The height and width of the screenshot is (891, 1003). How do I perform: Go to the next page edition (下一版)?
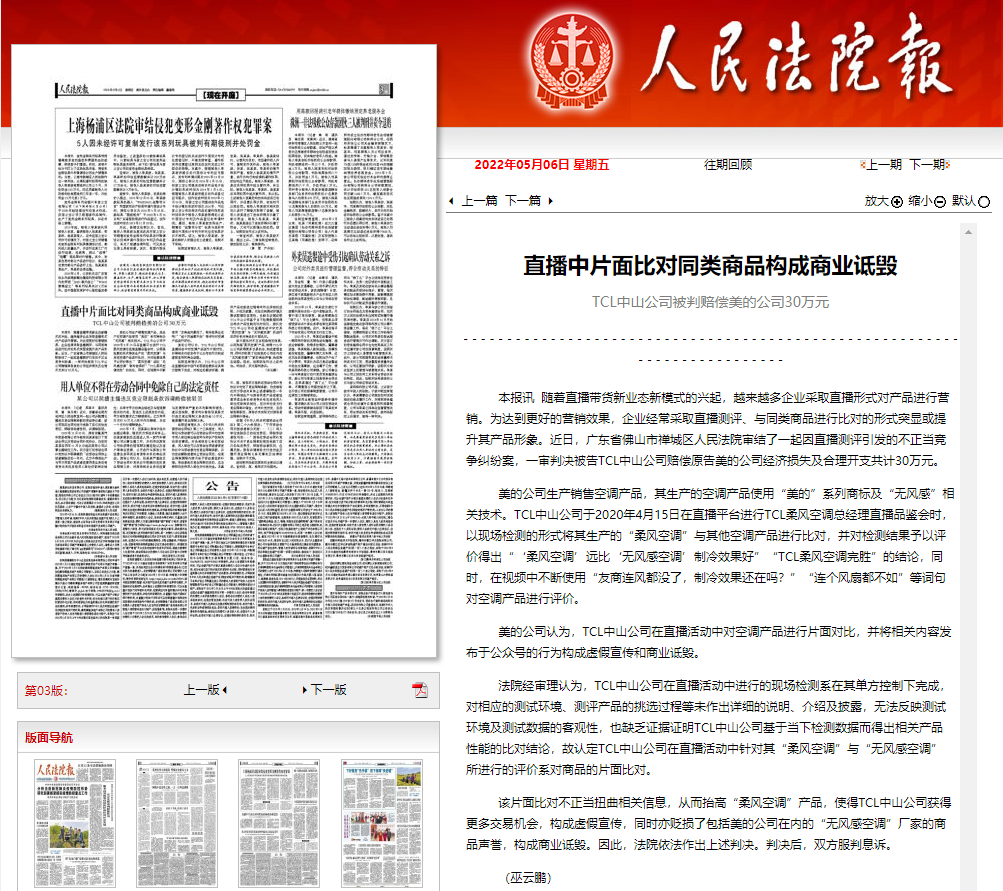[325, 690]
